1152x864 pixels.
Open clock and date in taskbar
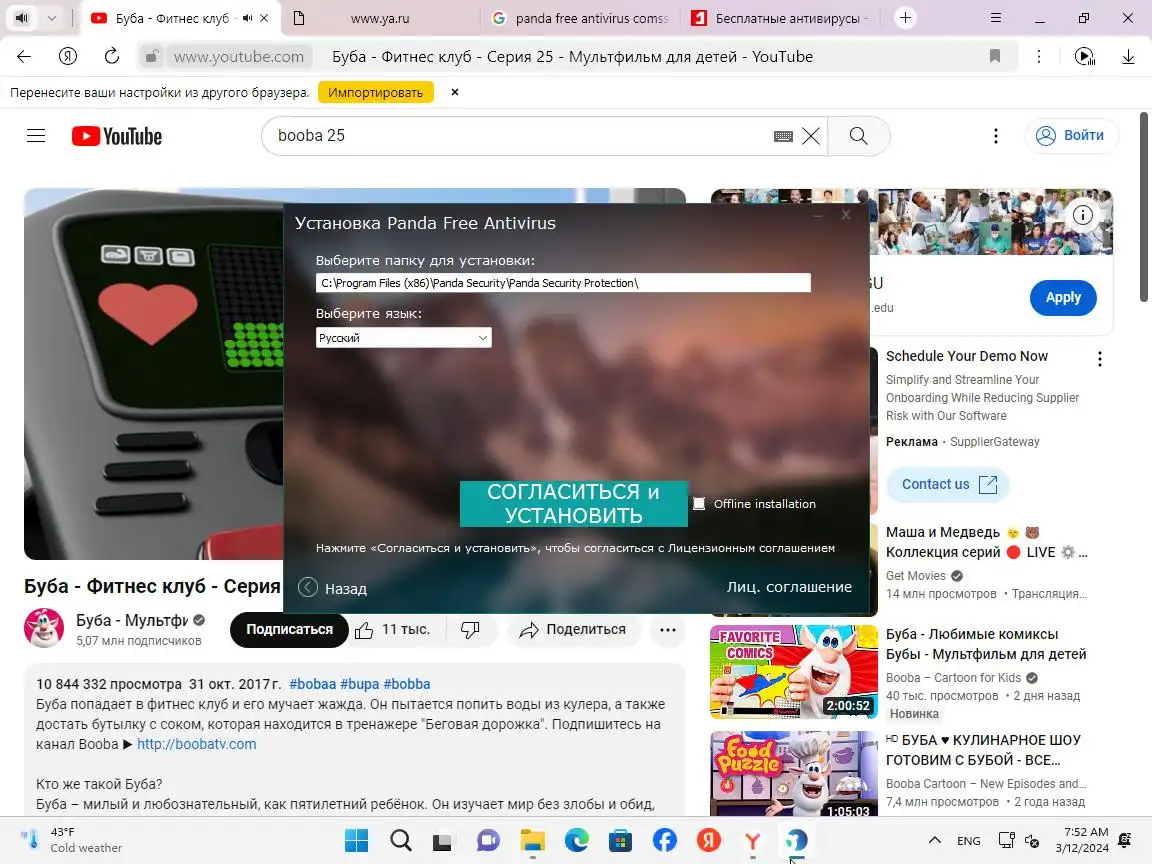pyautogui.click(x=1081, y=840)
